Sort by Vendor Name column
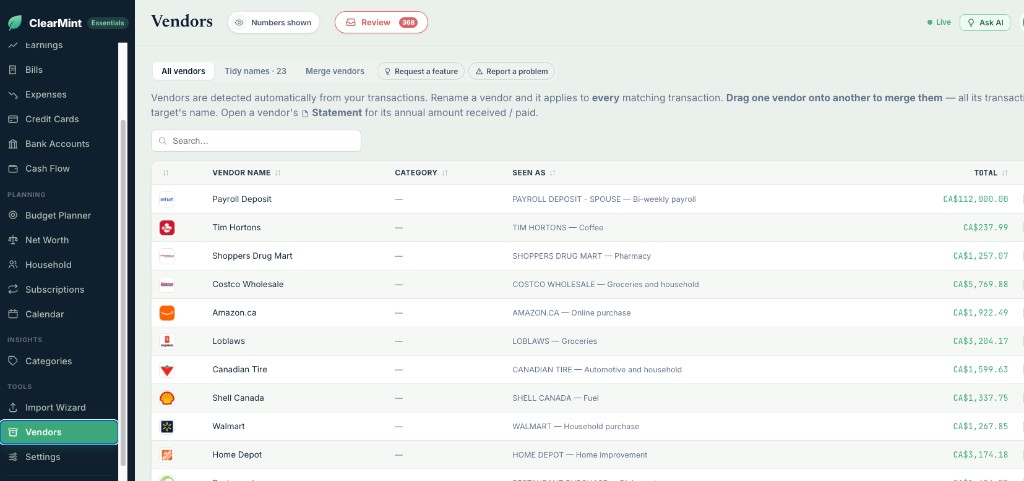 click(247, 173)
